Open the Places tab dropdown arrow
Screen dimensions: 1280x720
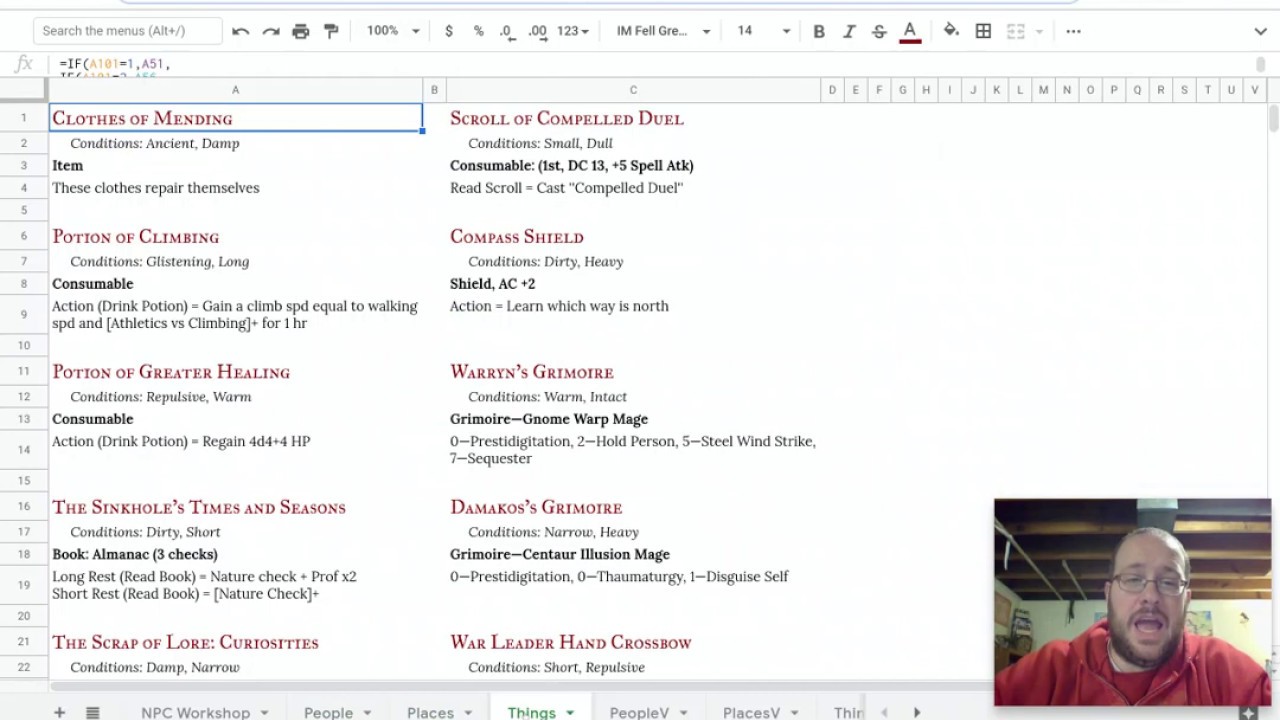pos(468,713)
